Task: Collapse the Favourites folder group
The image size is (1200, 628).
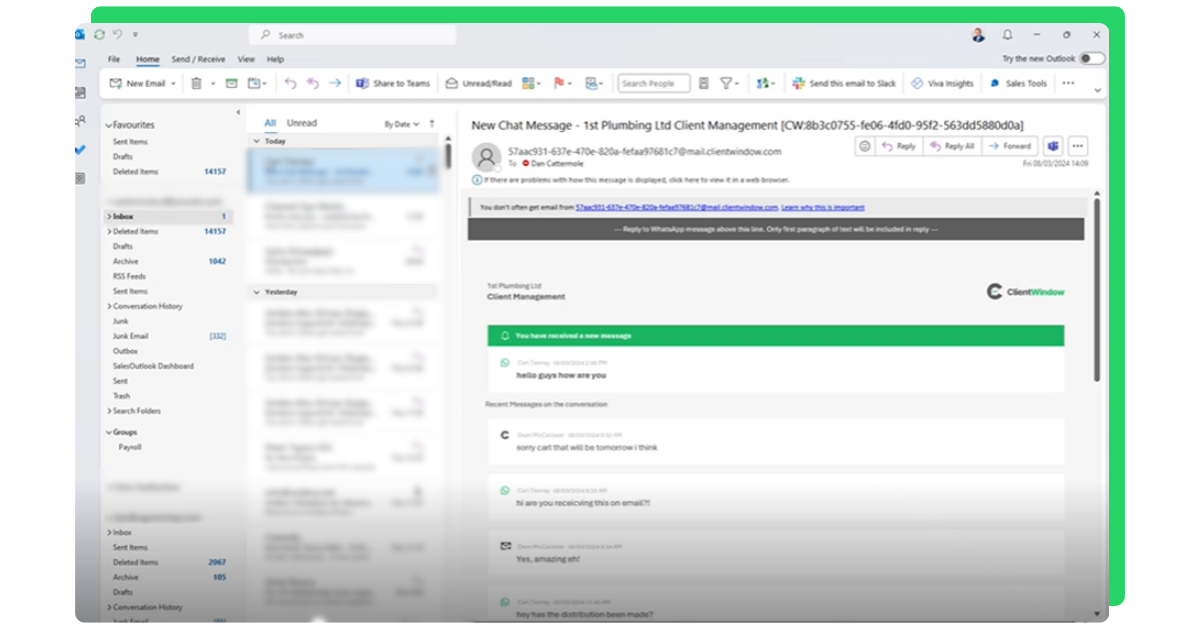Action: click(109, 126)
